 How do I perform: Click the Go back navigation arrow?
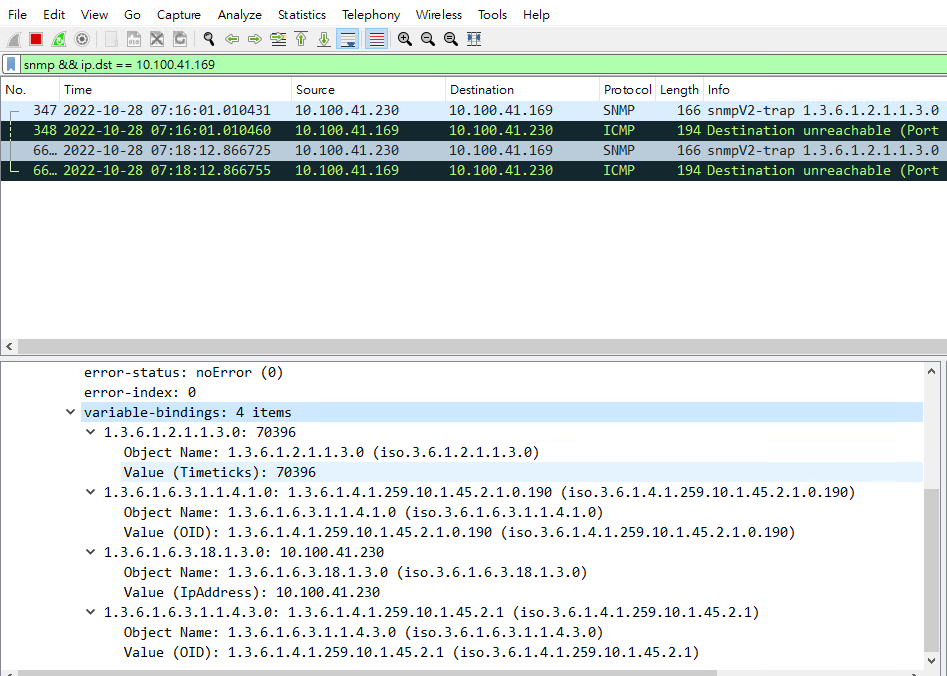232,38
